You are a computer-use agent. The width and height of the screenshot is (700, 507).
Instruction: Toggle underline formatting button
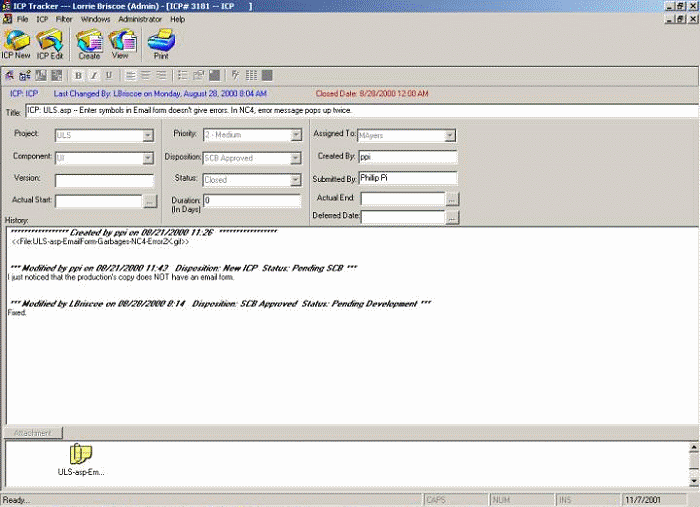coord(108,75)
